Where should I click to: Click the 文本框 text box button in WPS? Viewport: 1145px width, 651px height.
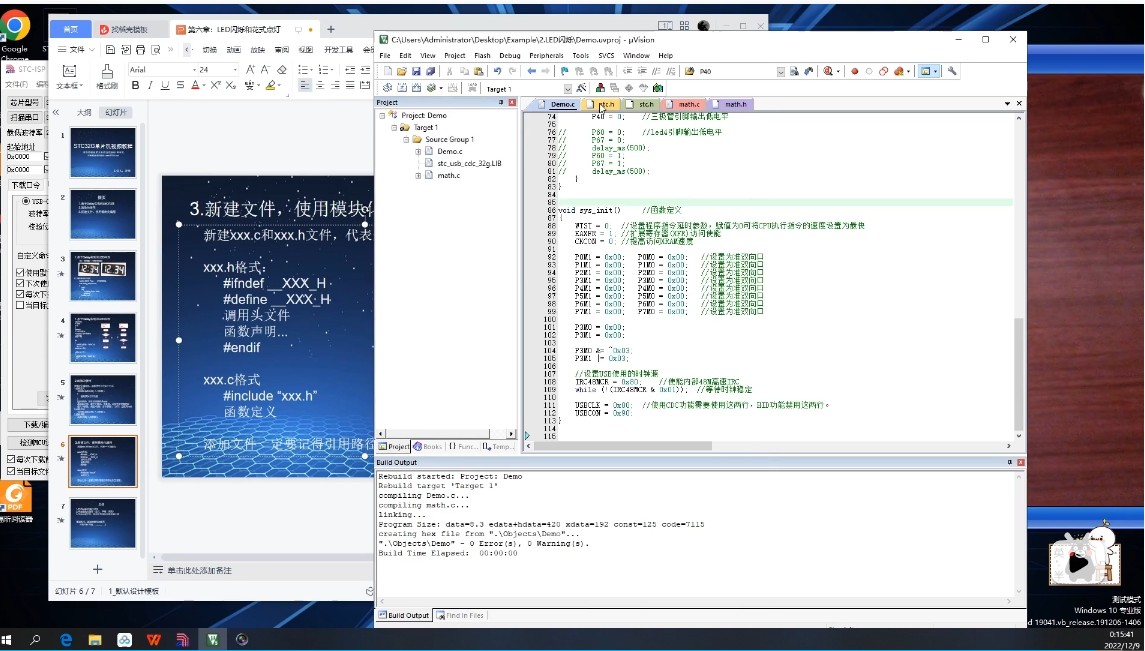pyautogui.click(x=69, y=76)
